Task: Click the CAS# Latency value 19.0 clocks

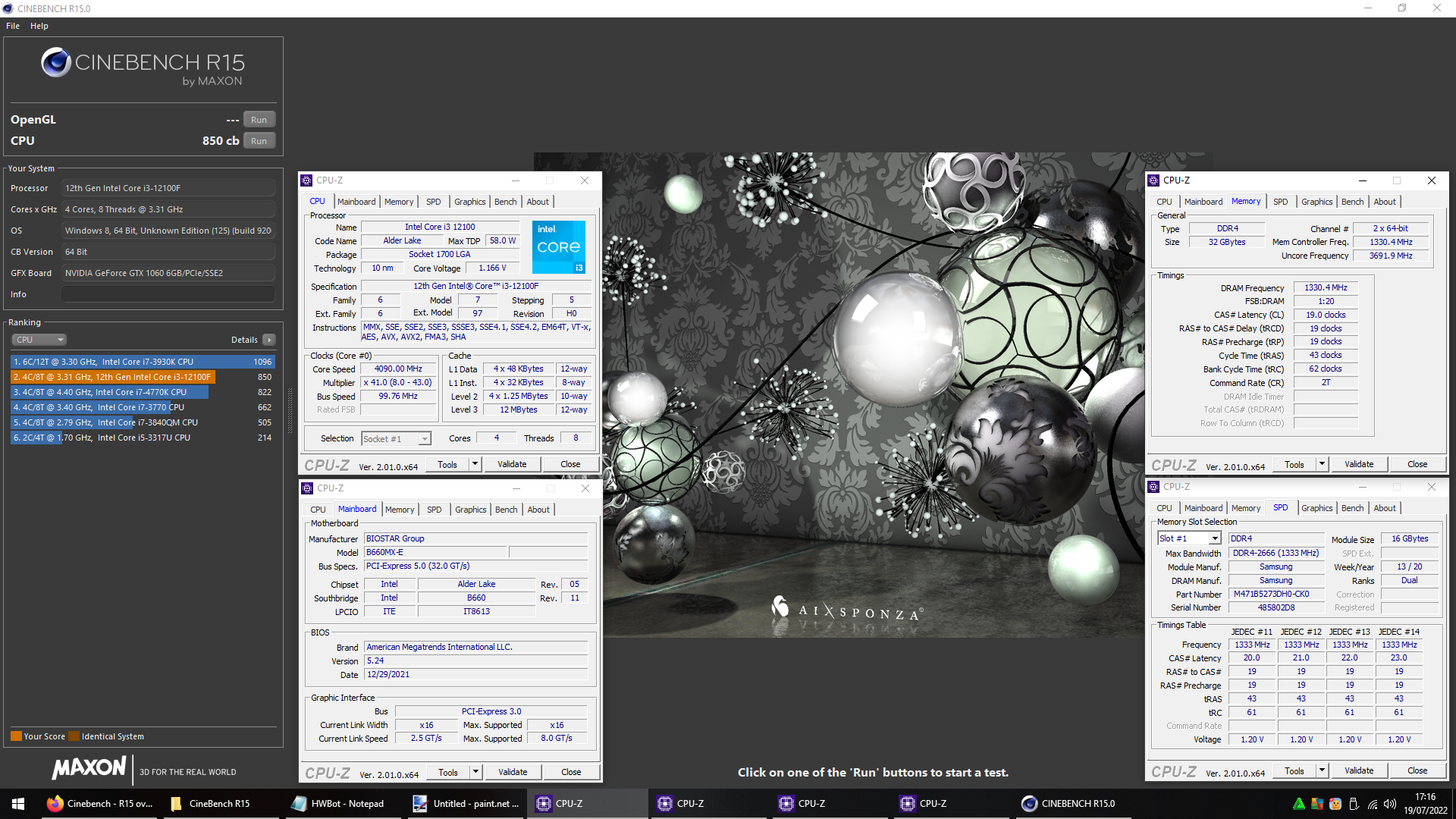Action: tap(1326, 315)
